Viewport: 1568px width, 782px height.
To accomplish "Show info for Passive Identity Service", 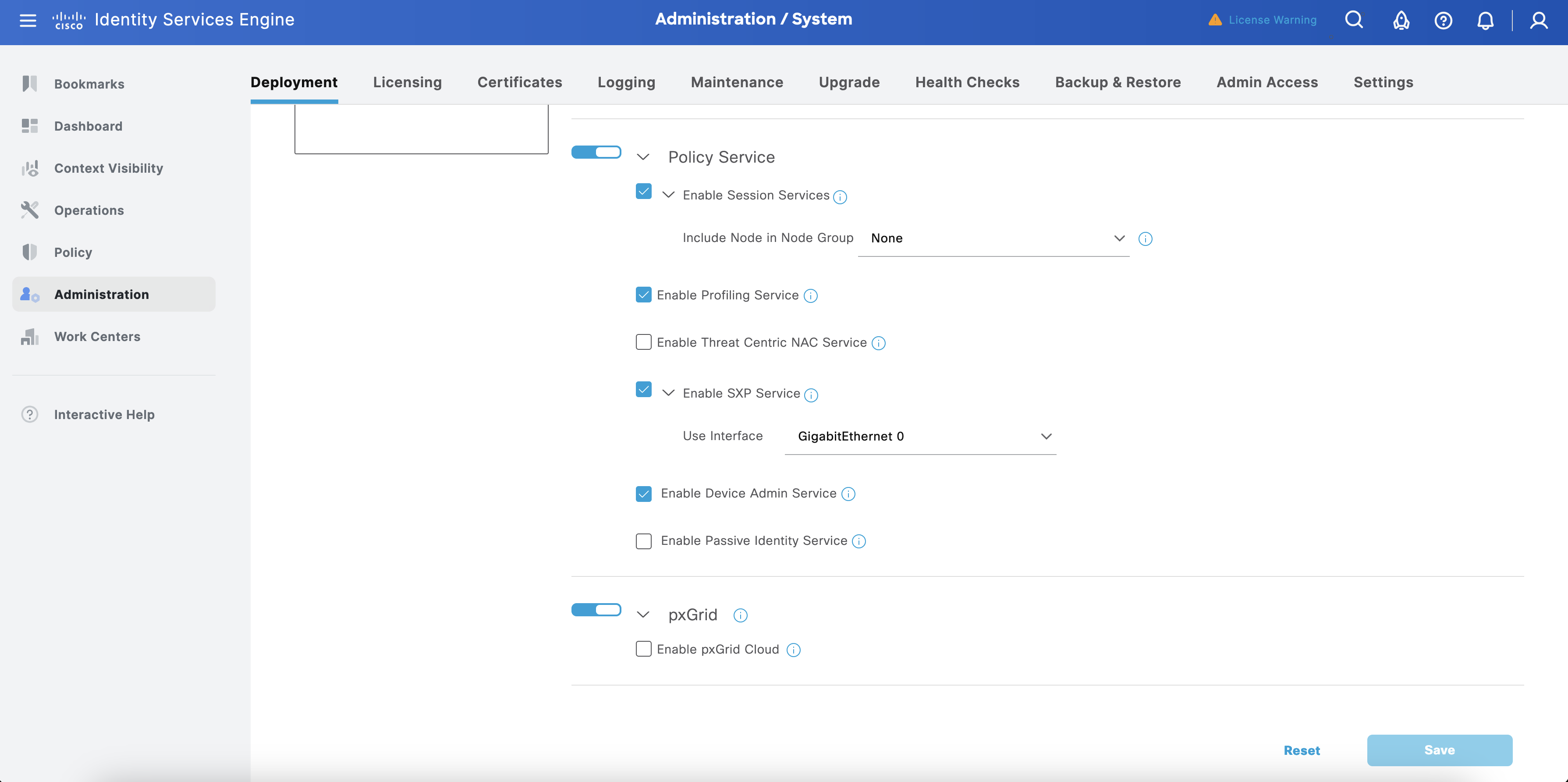I will coord(858,541).
